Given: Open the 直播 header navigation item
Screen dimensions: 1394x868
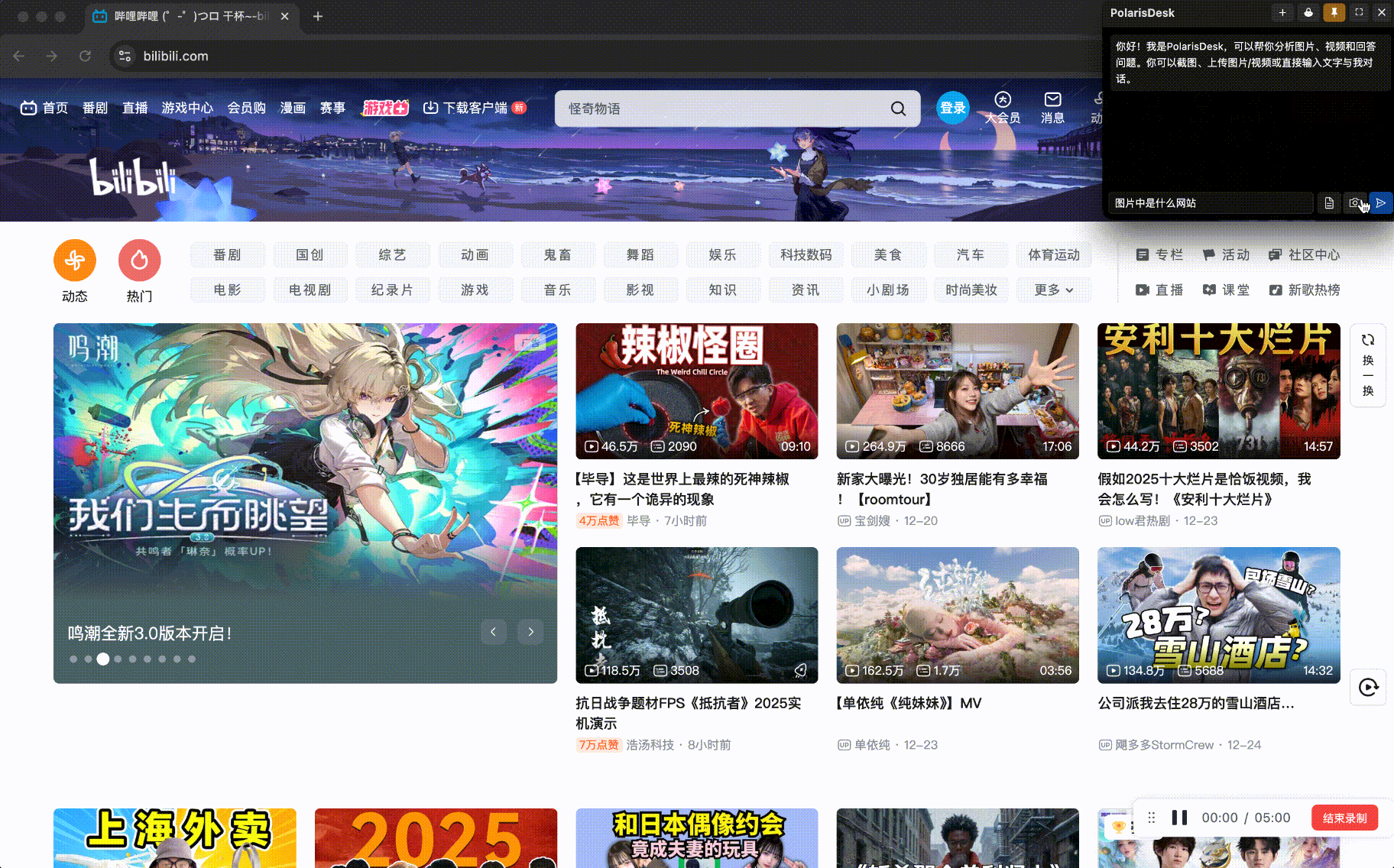Looking at the screenshot, I should [x=135, y=108].
